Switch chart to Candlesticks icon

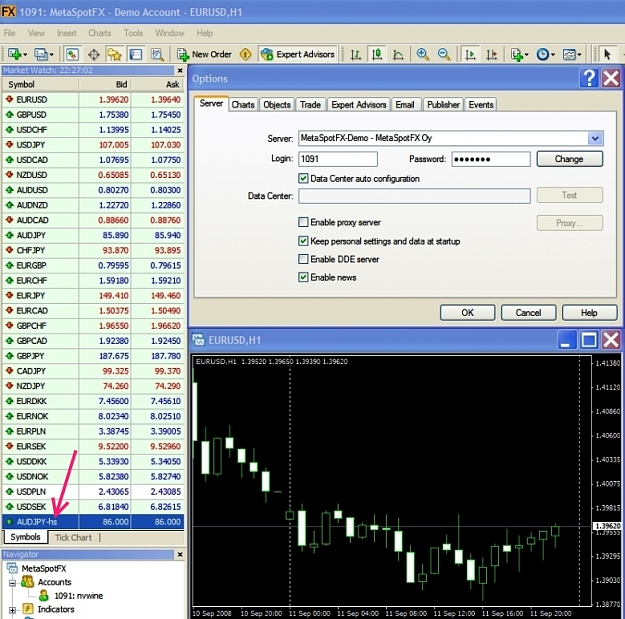tap(377, 54)
